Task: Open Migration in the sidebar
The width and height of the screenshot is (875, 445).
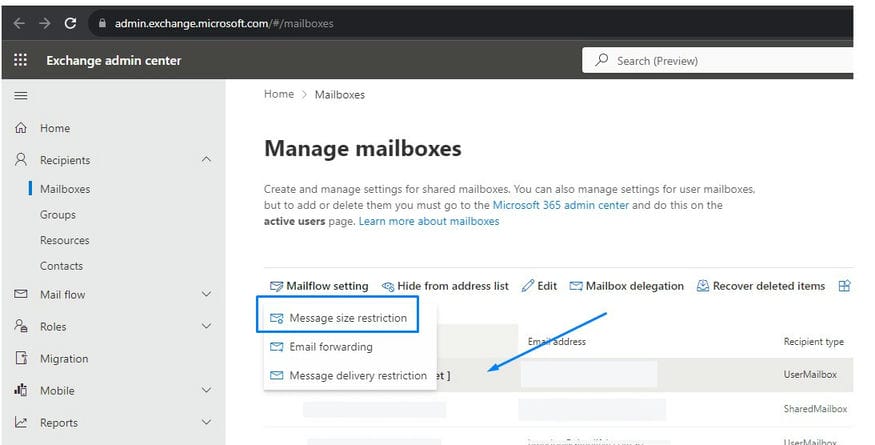Action: [64, 358]
